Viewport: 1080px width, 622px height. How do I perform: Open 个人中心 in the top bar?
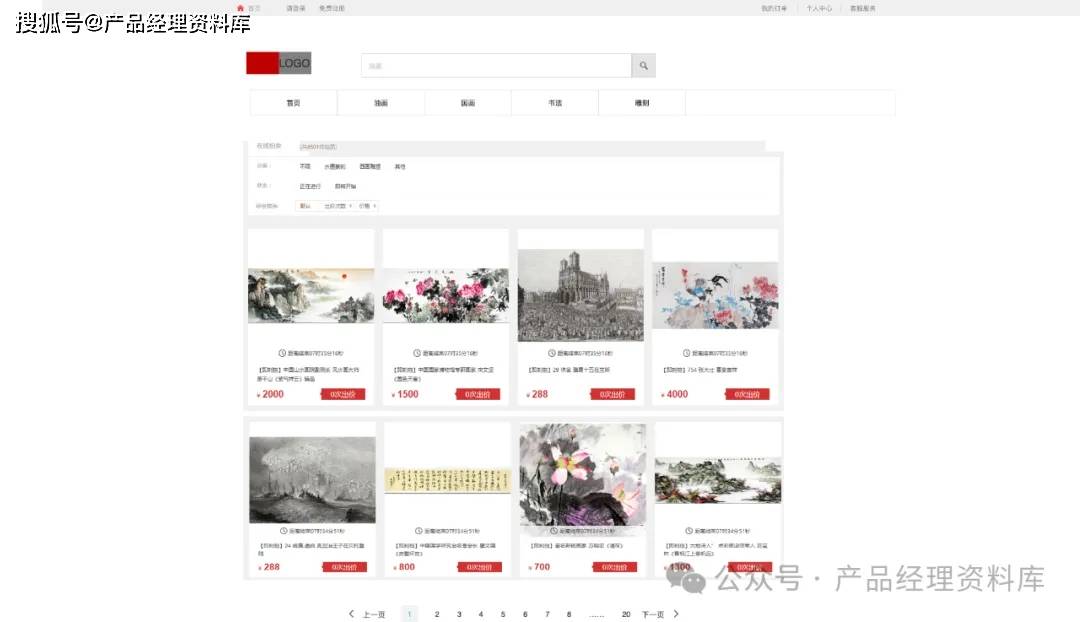point(819,8)
